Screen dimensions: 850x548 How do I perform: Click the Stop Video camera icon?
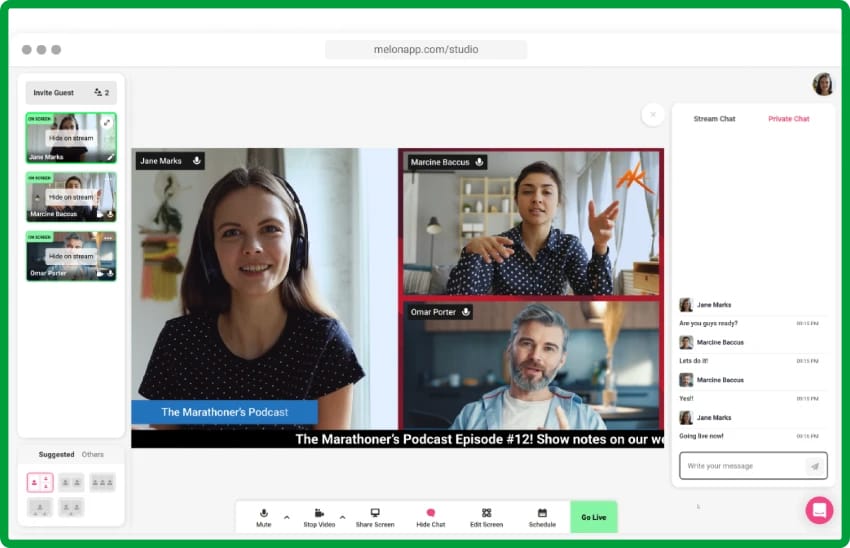click(x=319, y=513)
